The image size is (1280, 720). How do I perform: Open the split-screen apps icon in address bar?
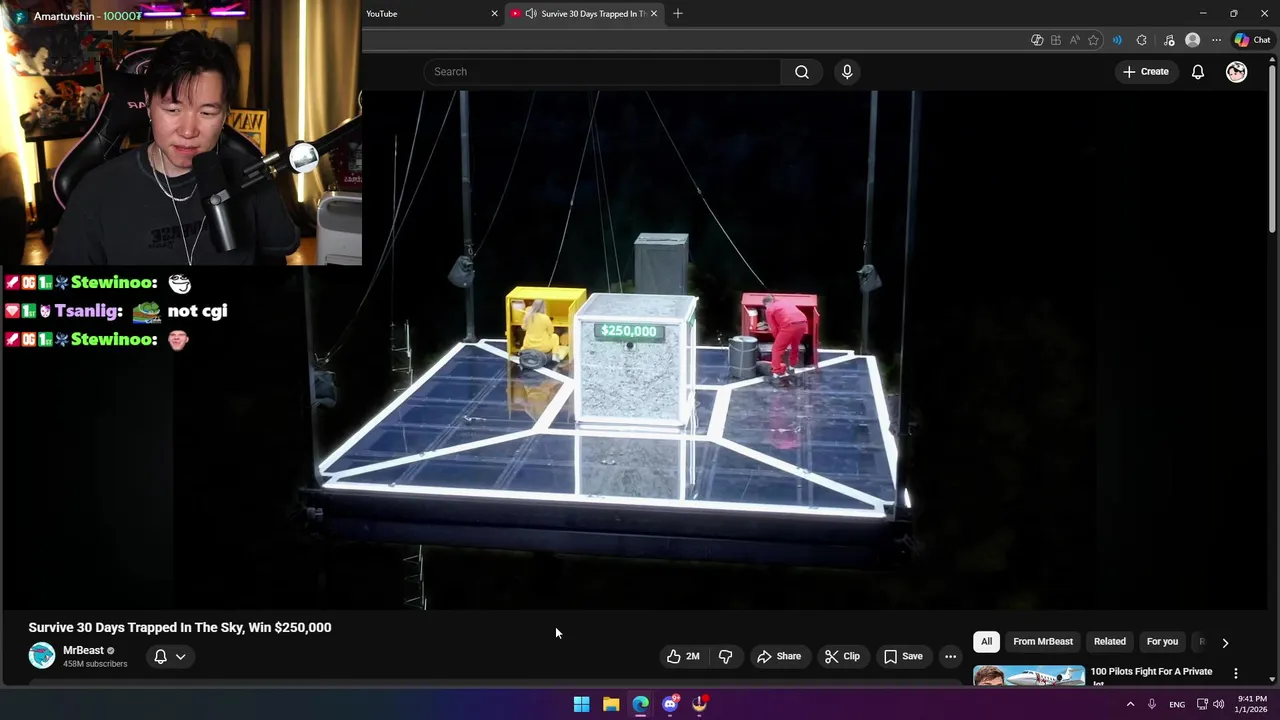1056,40
